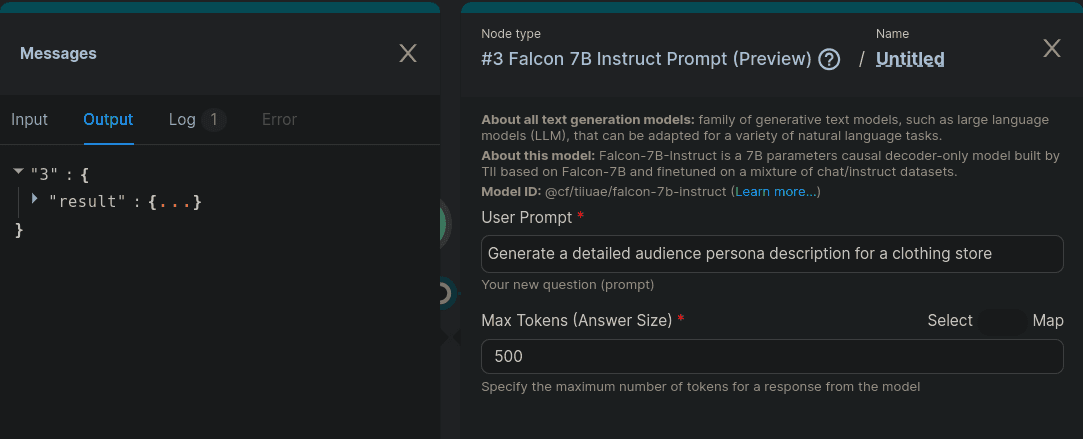Close the Messages panel
1083x439 pixels.
coord(408,53)
